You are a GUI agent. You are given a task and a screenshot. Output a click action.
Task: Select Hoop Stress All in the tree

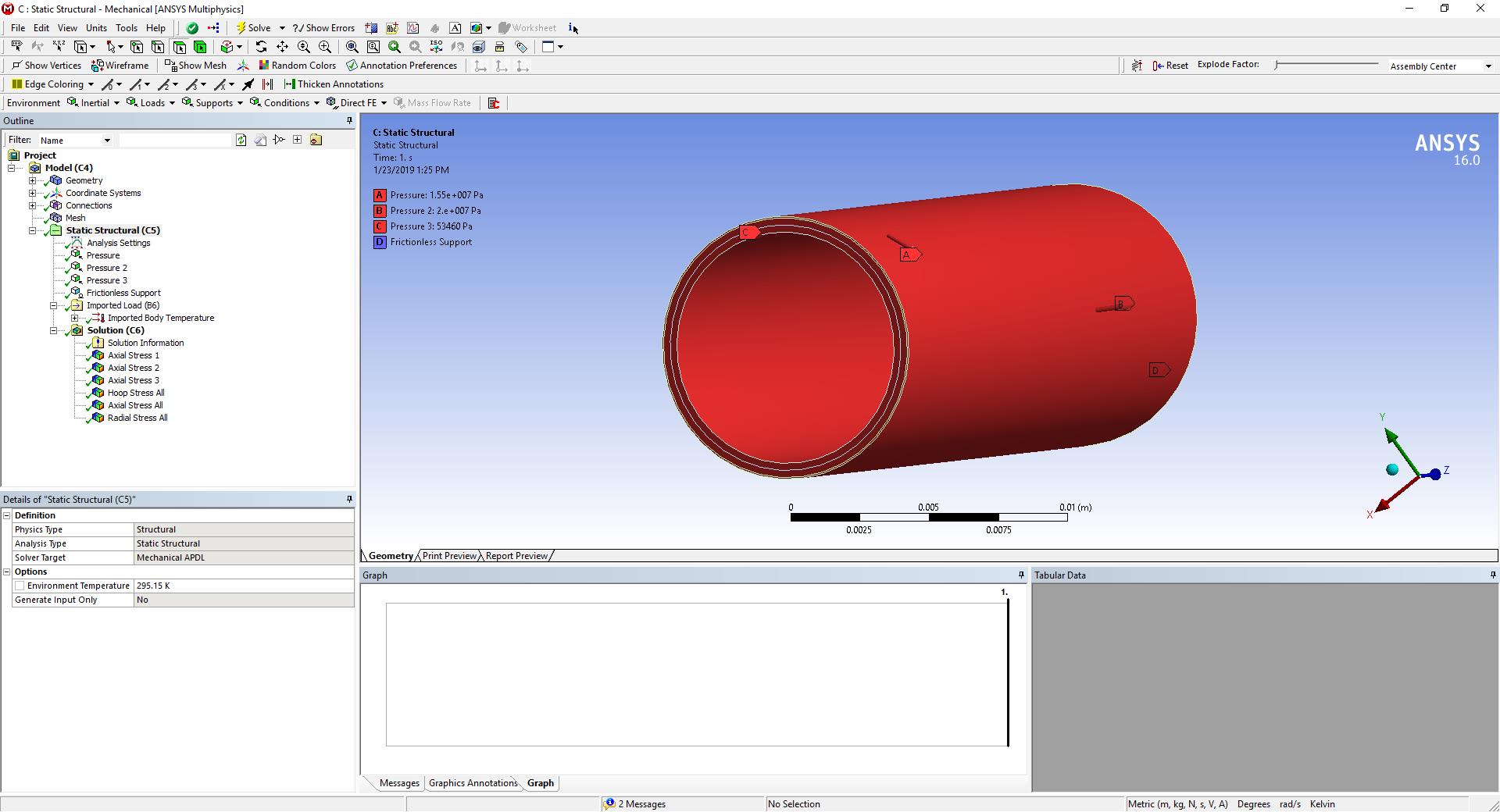pos(136,393)
